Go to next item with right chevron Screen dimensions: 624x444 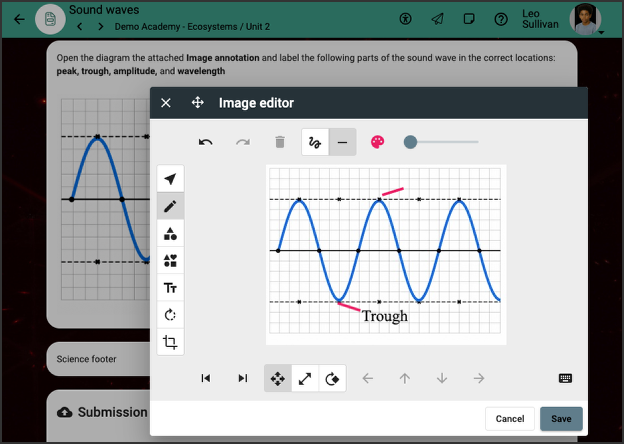point(101,27)
